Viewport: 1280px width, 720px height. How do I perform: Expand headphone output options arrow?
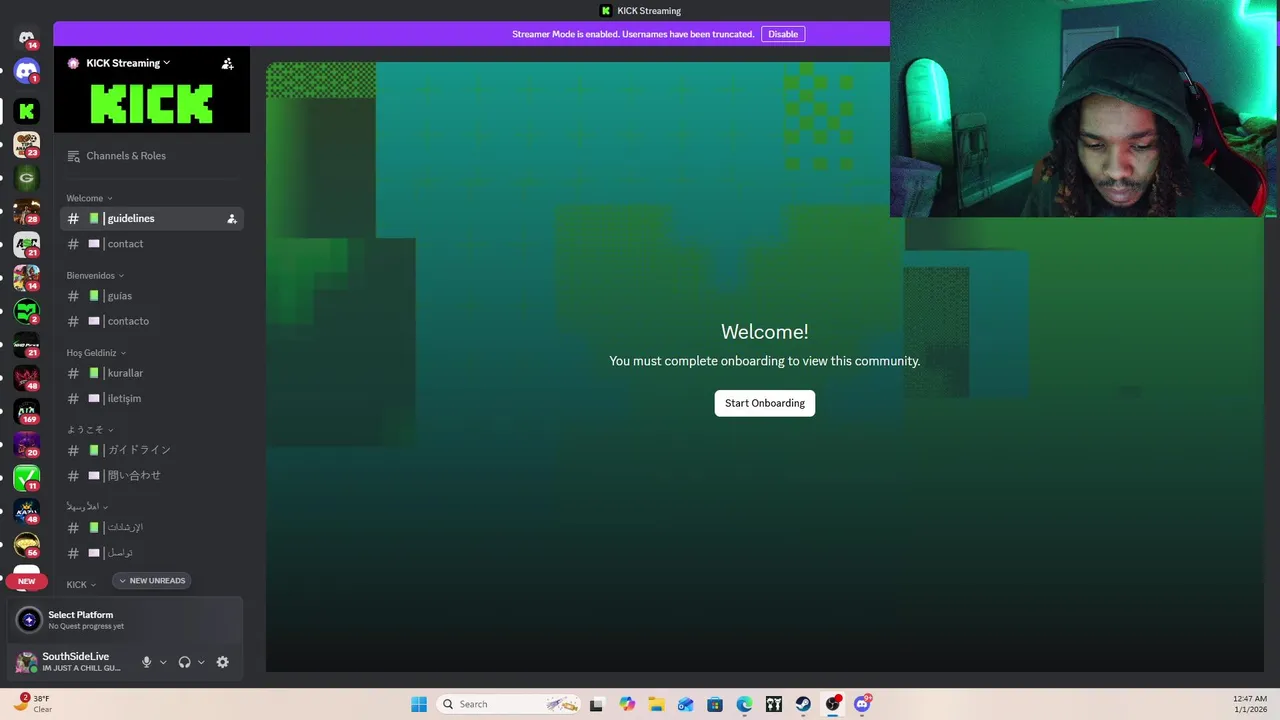point(201,662)
